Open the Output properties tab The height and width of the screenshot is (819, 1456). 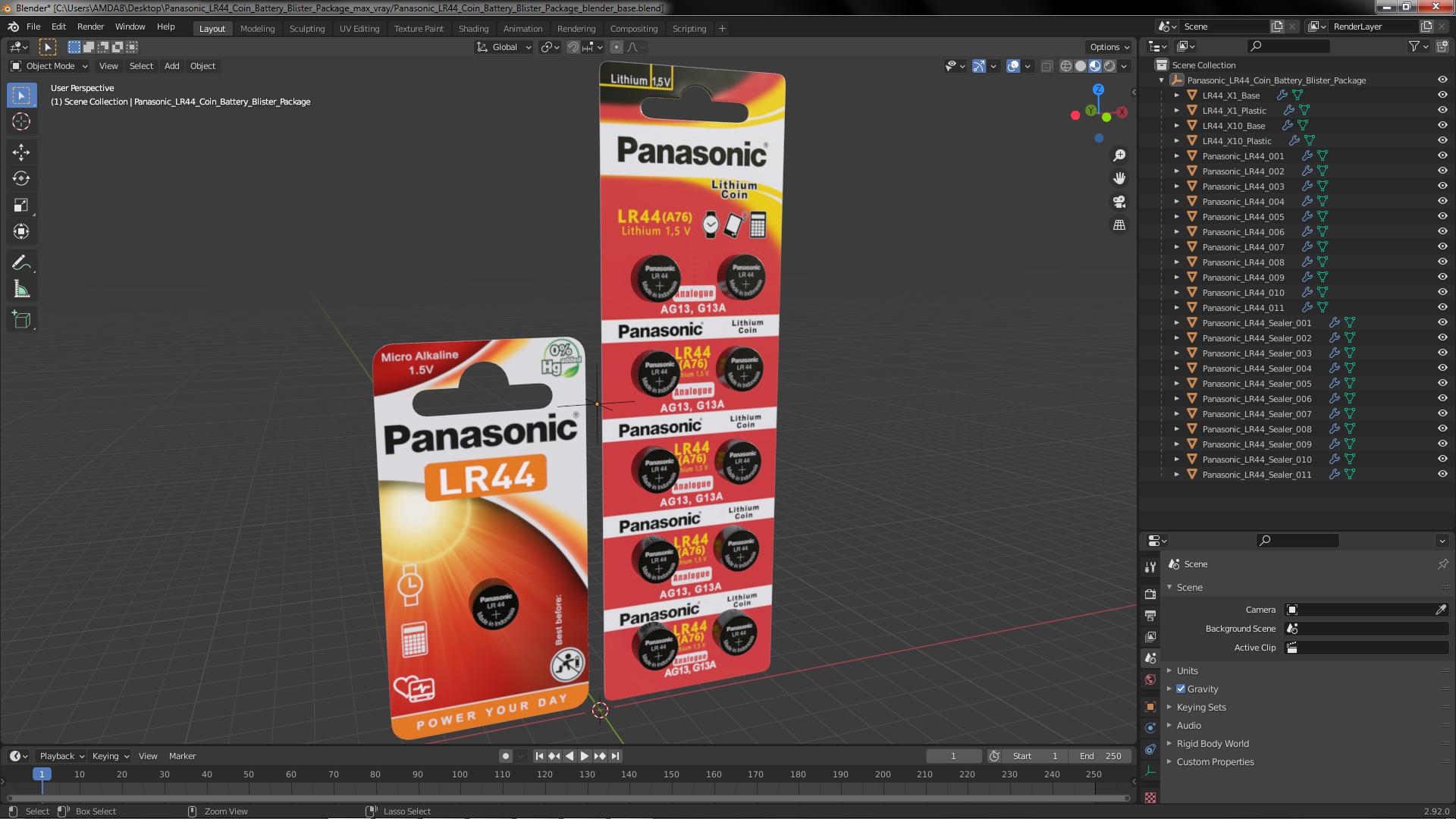1150,615
